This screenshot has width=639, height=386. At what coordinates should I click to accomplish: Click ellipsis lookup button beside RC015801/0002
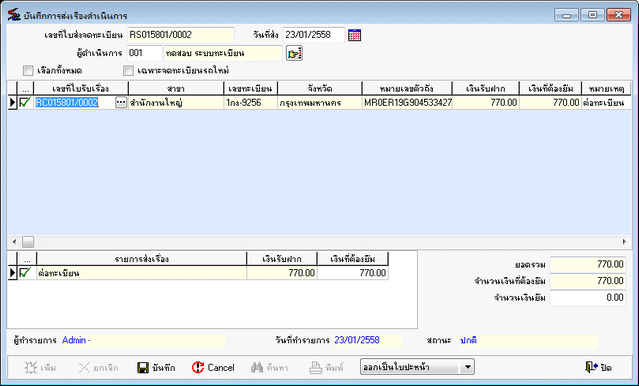(x=121, y=102)
